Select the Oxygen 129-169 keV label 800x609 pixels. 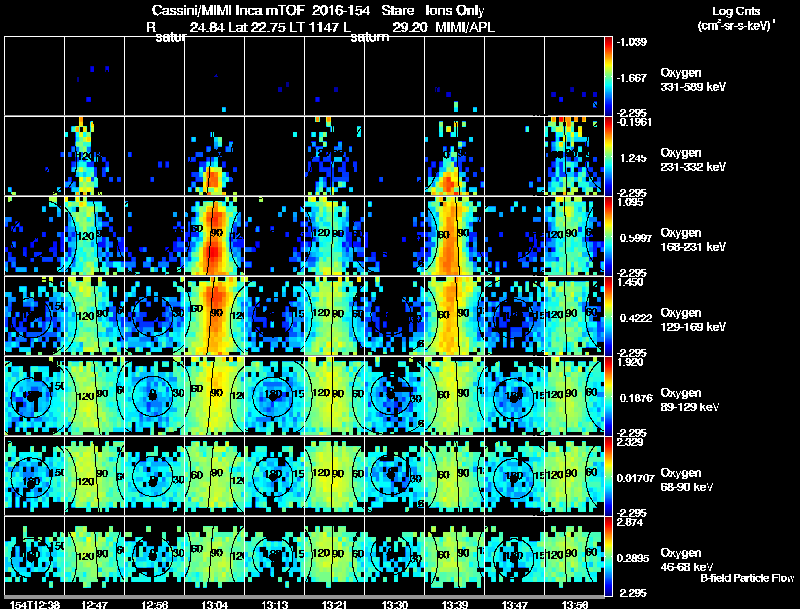pyautogui.click(x=693, y=320)
